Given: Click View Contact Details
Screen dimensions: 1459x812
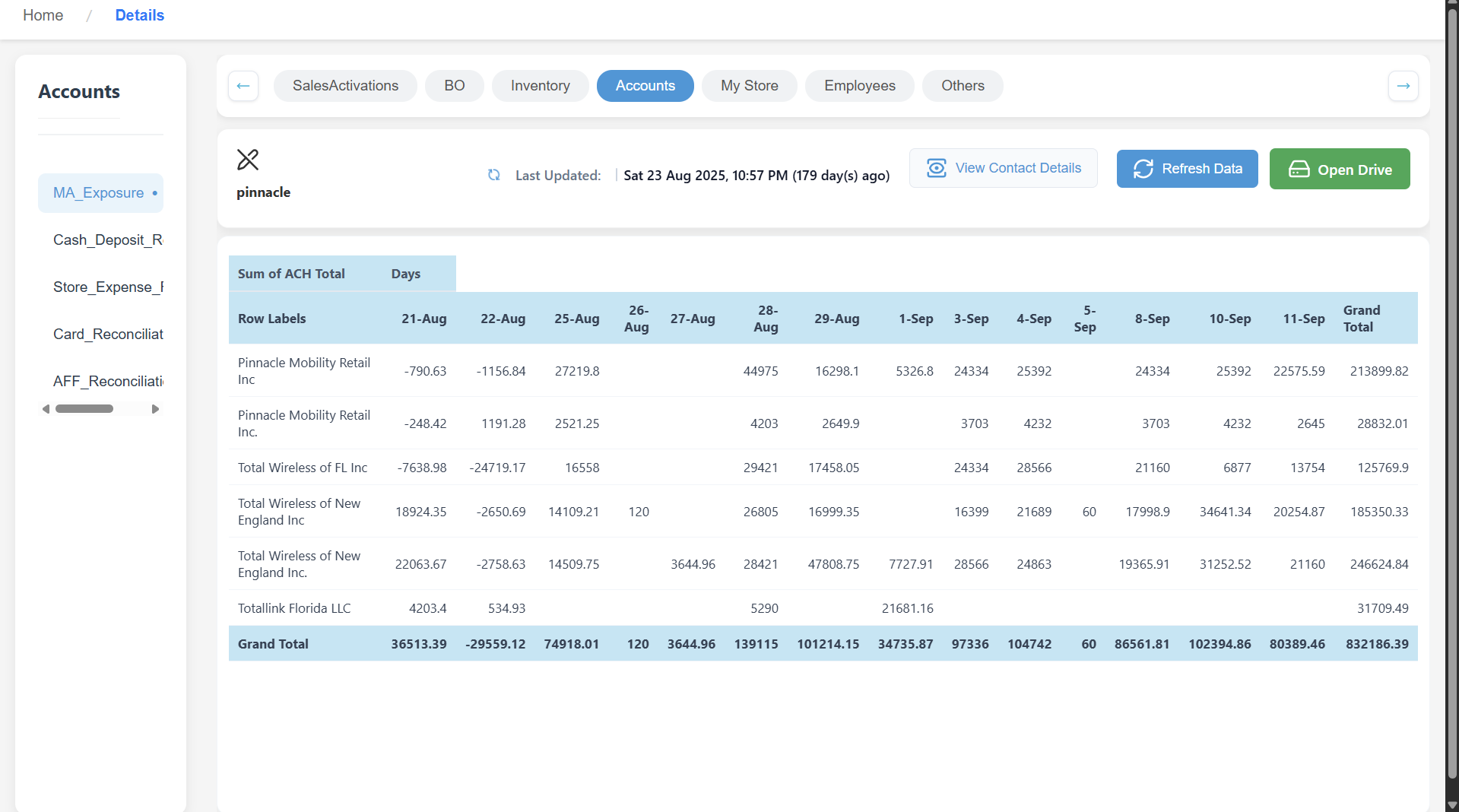Looking at the screenshot, I should click(x=1003, y=168).
